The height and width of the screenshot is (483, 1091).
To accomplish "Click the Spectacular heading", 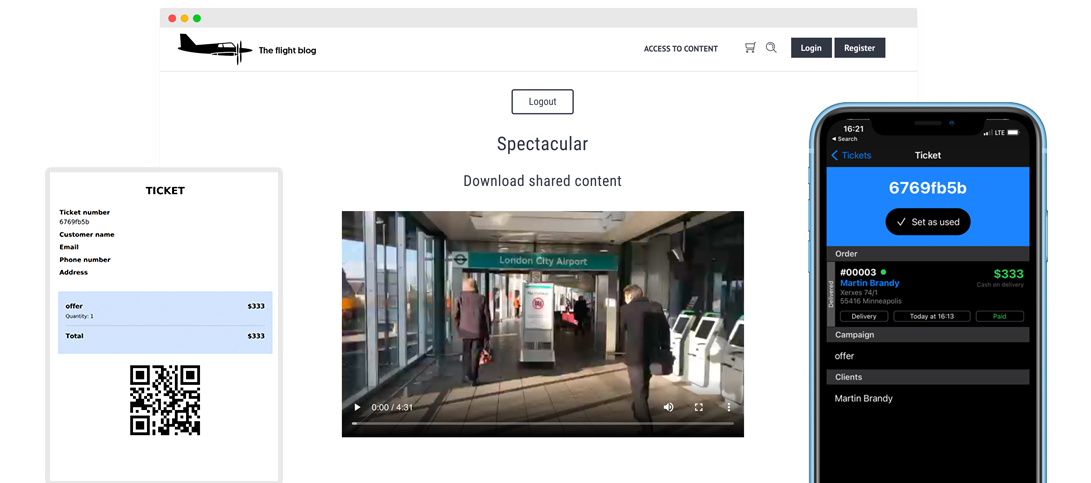I will (542, 144).
